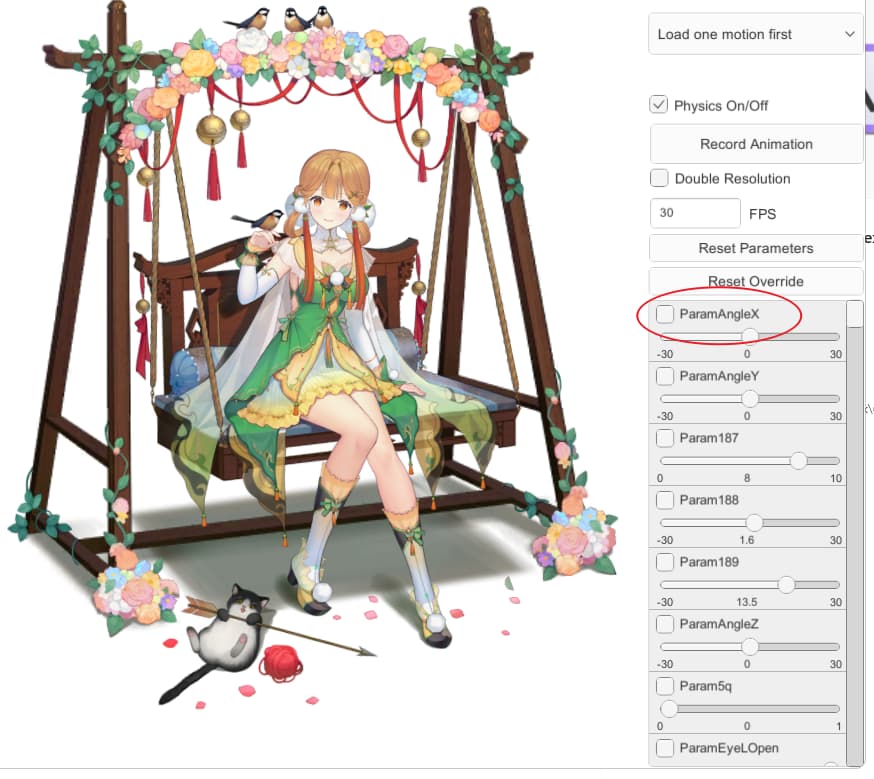
Task: Click the "ParamAngleX" label text
Action: 719,314
